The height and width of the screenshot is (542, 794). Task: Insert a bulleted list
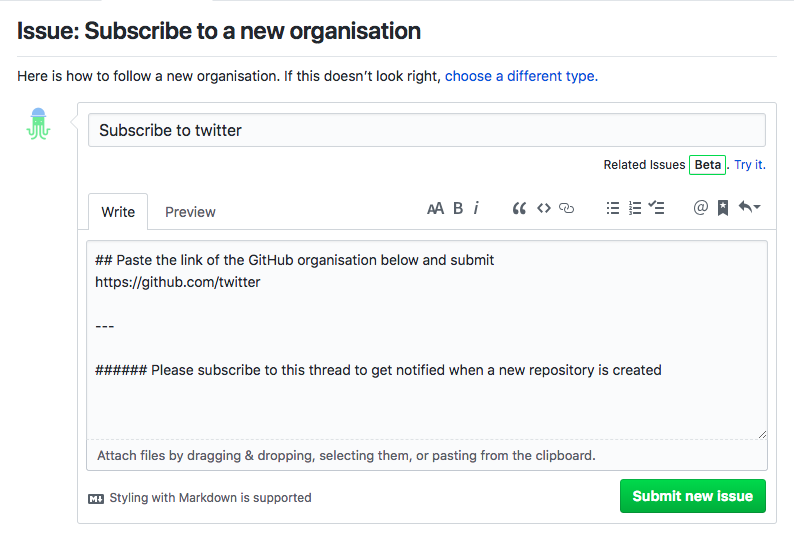coord(613,209)
